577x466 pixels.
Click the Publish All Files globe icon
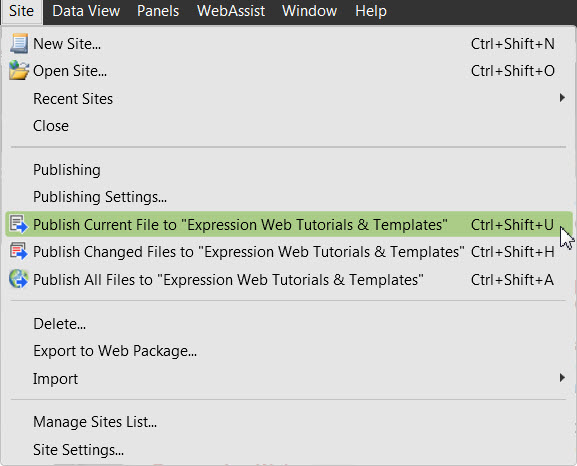[19, 279]
